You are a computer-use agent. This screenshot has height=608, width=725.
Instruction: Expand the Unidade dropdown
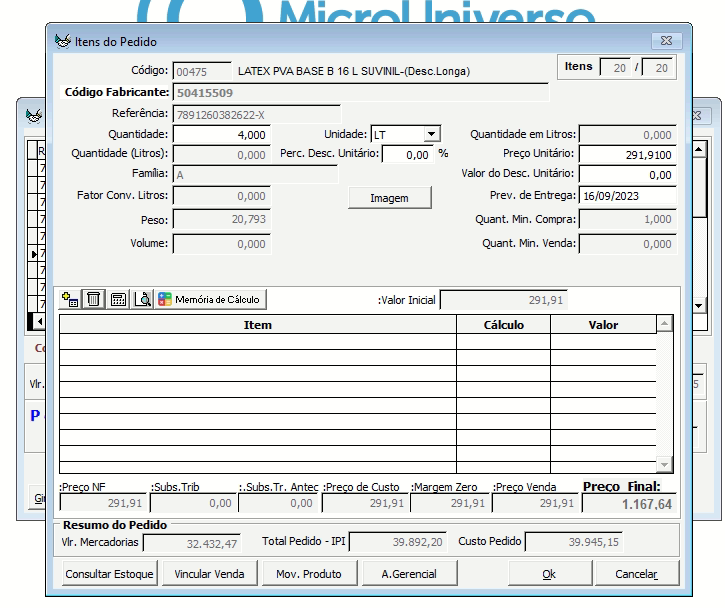tap(431, 134)
